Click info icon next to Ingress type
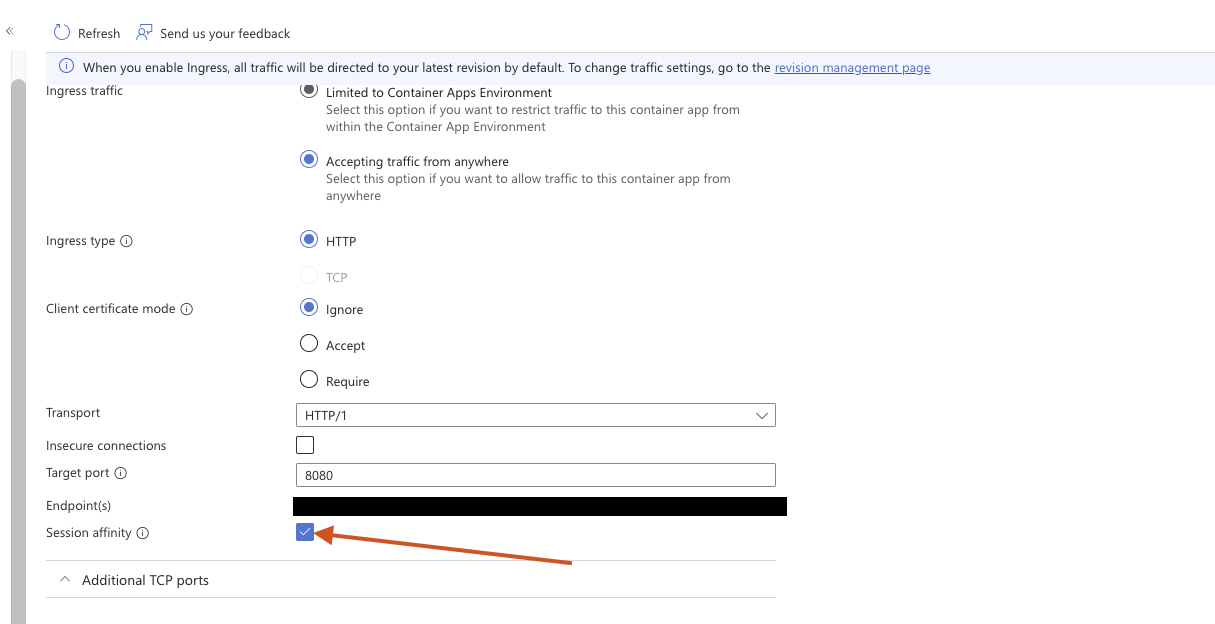Screen dimensions: 1215x624 click(126, 242)
